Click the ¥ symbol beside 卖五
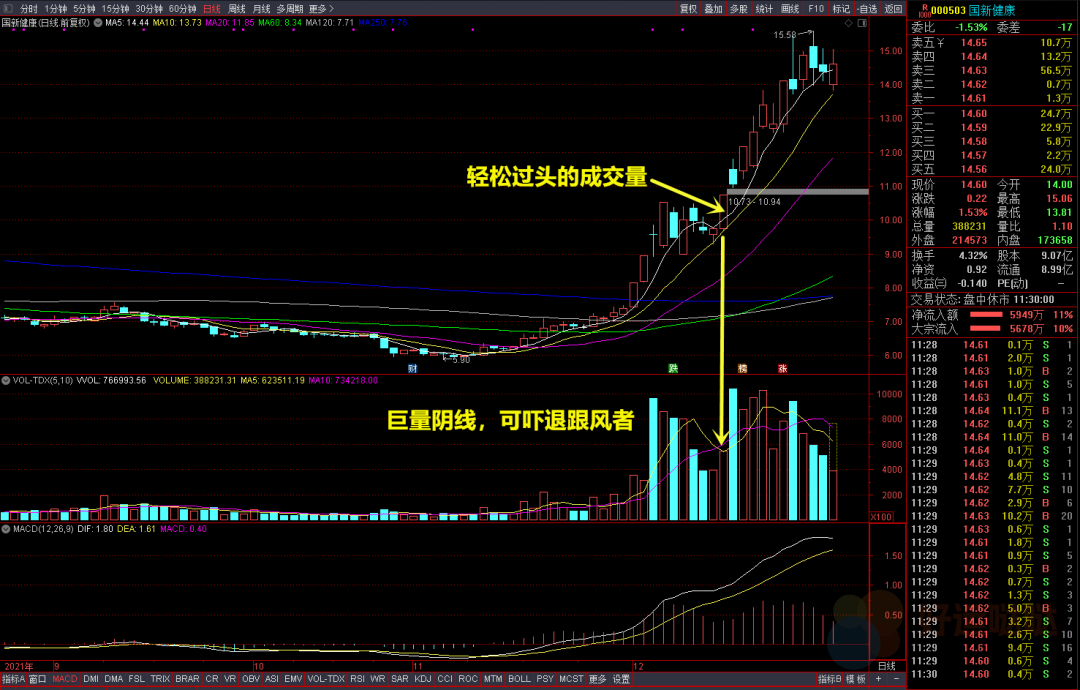1080x690 pixels. pos(941,43)
